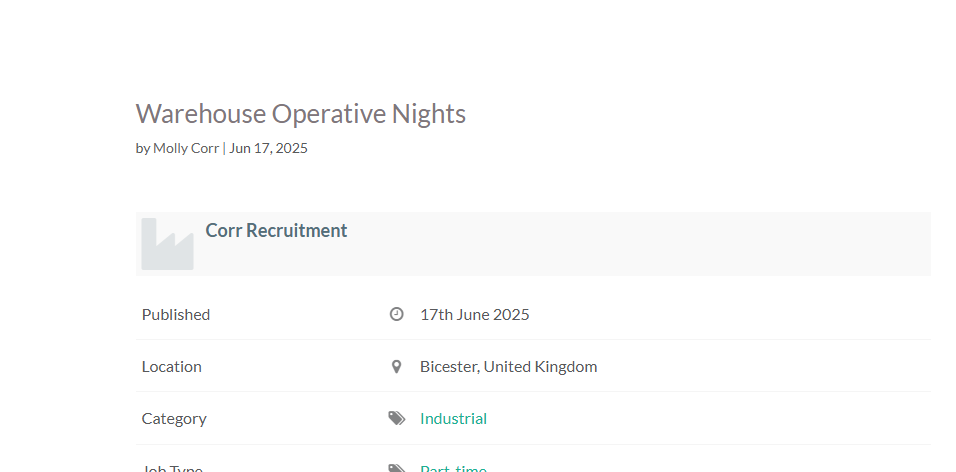The height and width of the screenshot is (472, 956).
Task: Click the clock icon beside published date
Action: 396,314
